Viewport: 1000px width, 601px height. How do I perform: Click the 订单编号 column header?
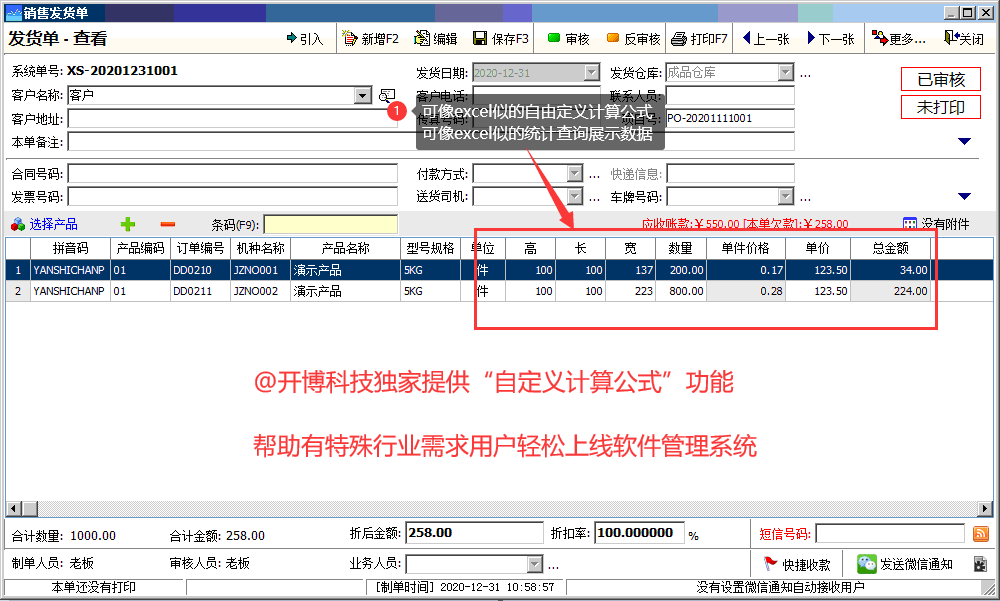pyautogui.click(x=200, y=248)
